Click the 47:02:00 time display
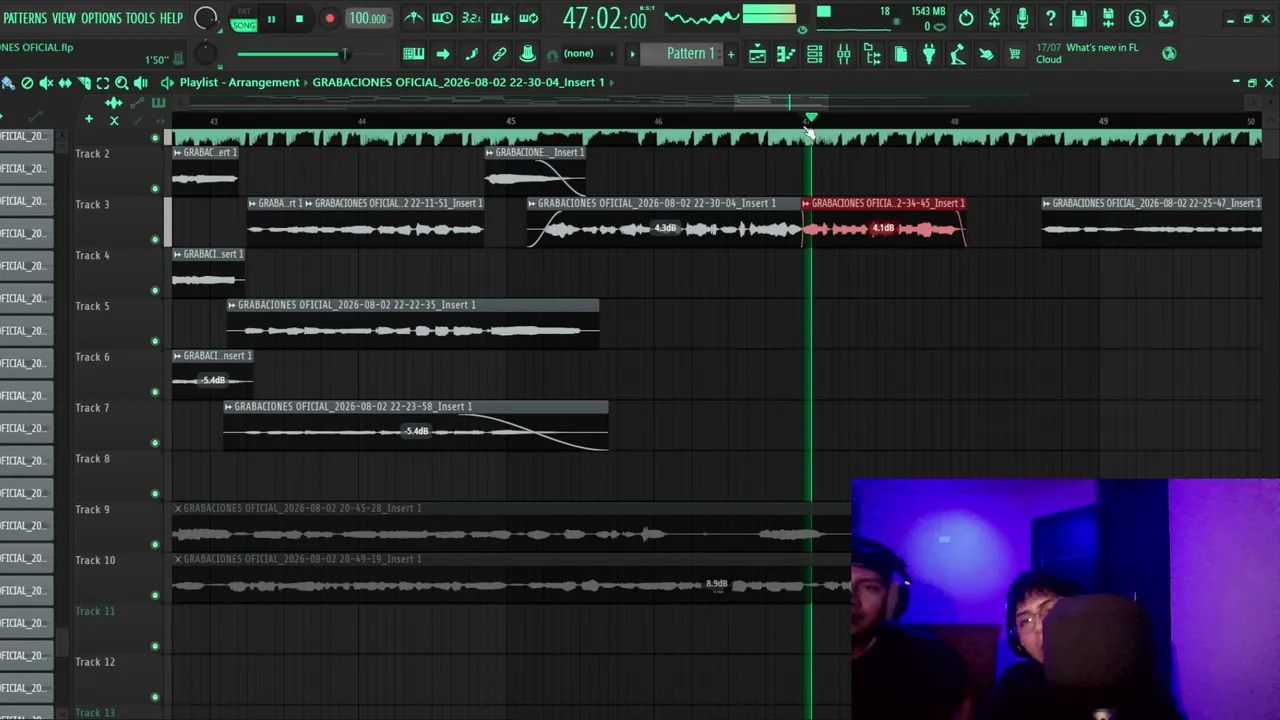Screen dimensions: 1280x720 coord(604,19)
